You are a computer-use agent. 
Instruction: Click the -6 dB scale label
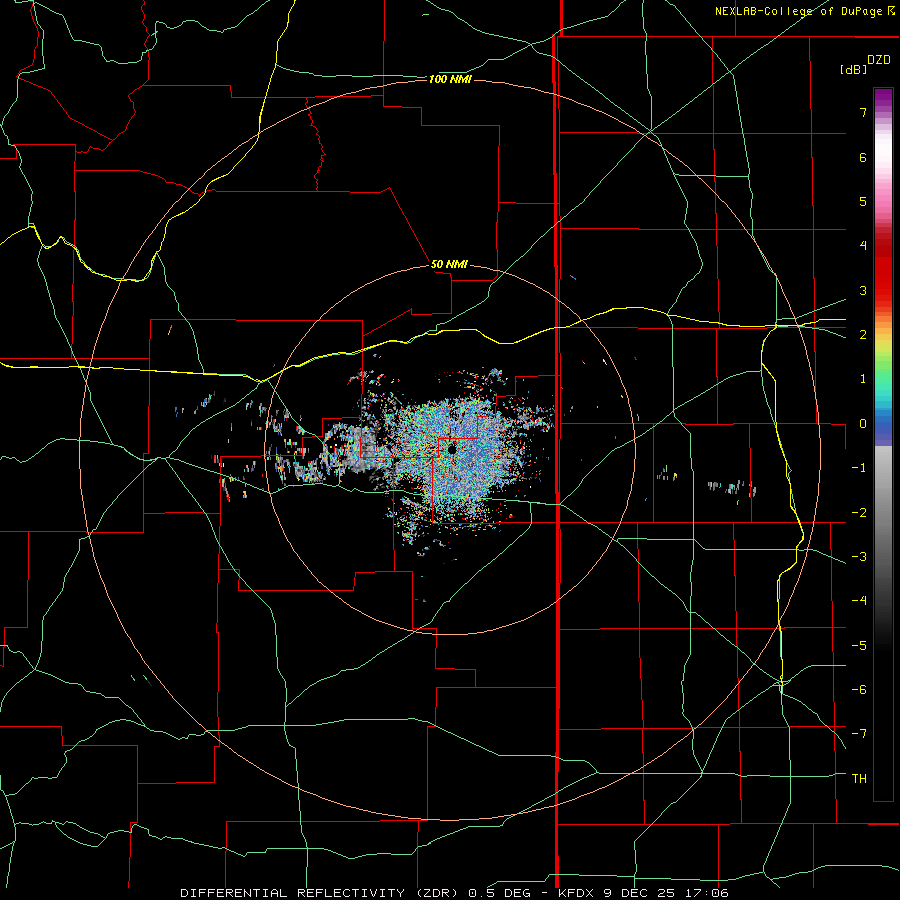point(859,689)
